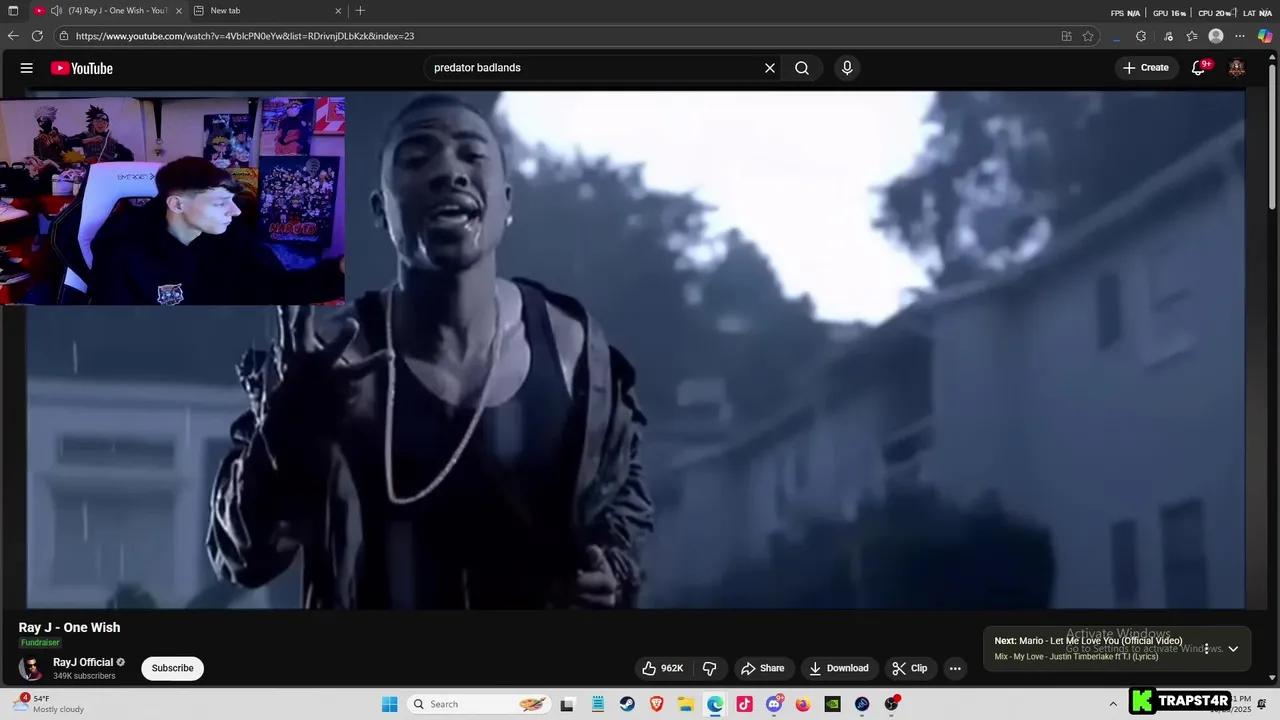This screenshot has width=1280, height=720.
Task: Open a new browser tab with plus
Action: tap(360, 11)
